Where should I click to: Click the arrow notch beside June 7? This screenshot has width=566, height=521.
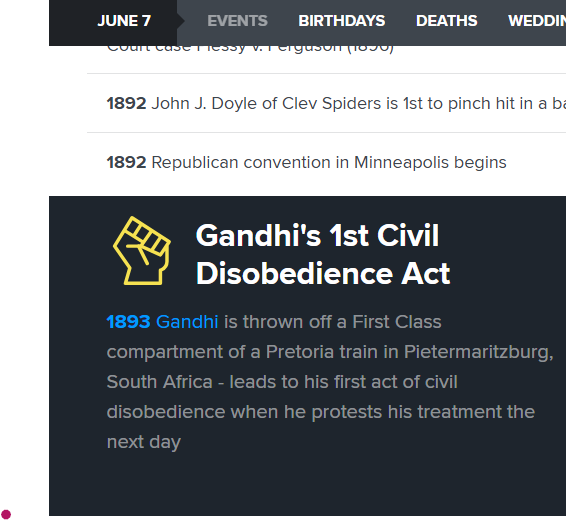(x=181, y=21)
